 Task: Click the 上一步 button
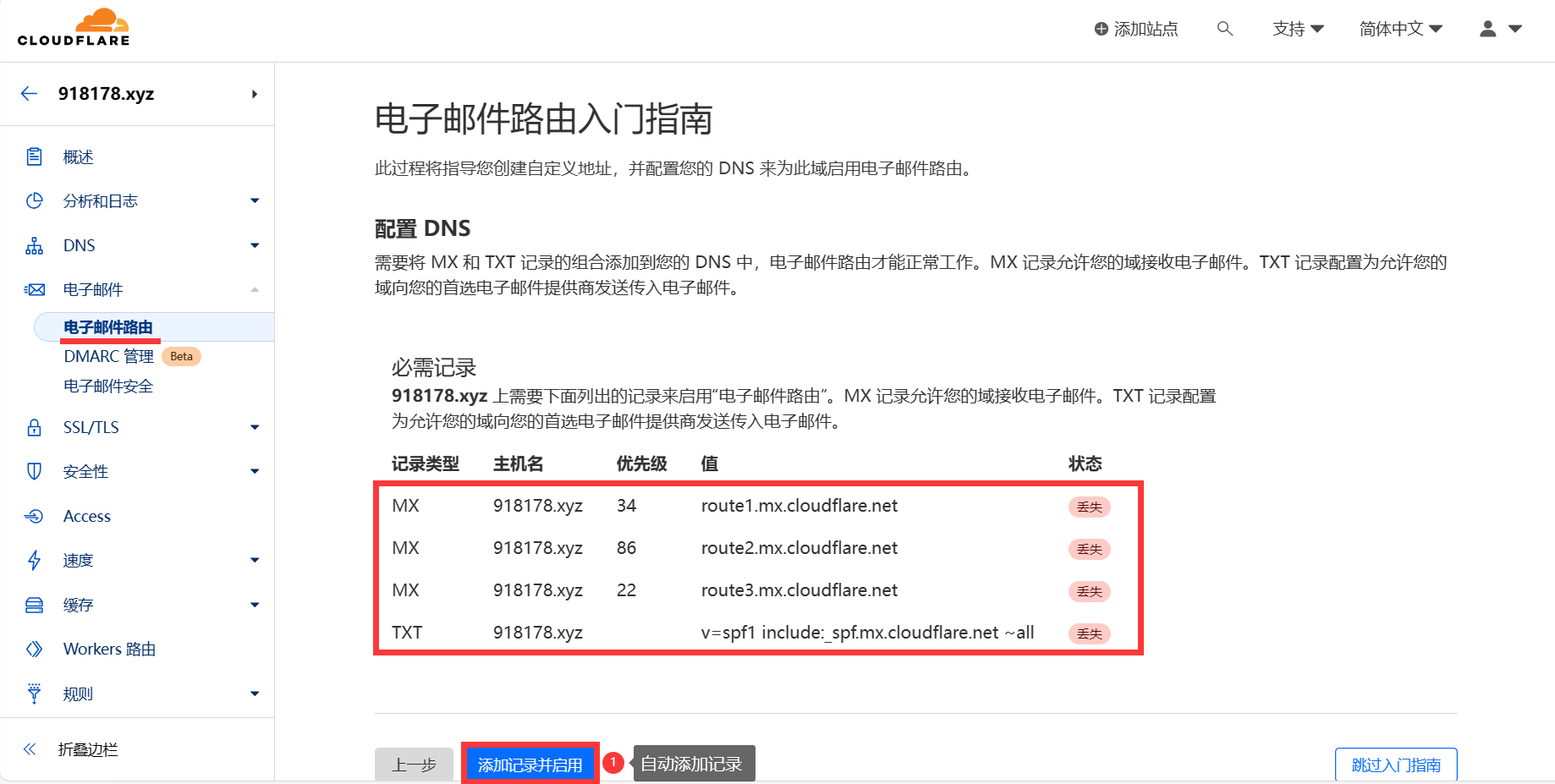pos(414,765)
